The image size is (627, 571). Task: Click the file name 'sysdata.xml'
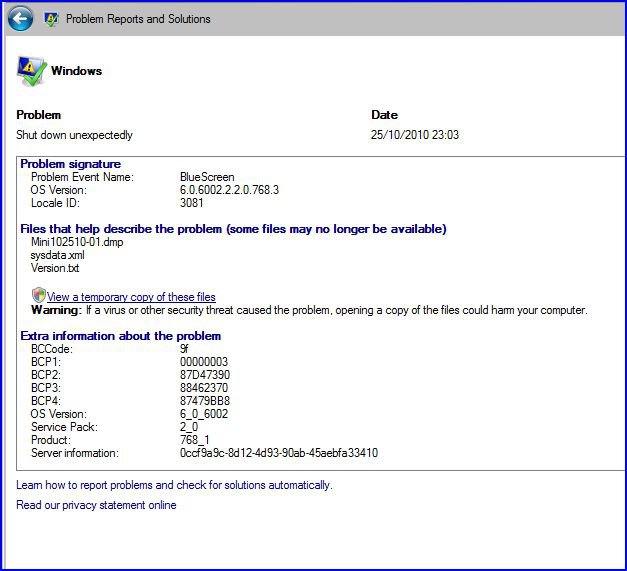coord(58,255)
